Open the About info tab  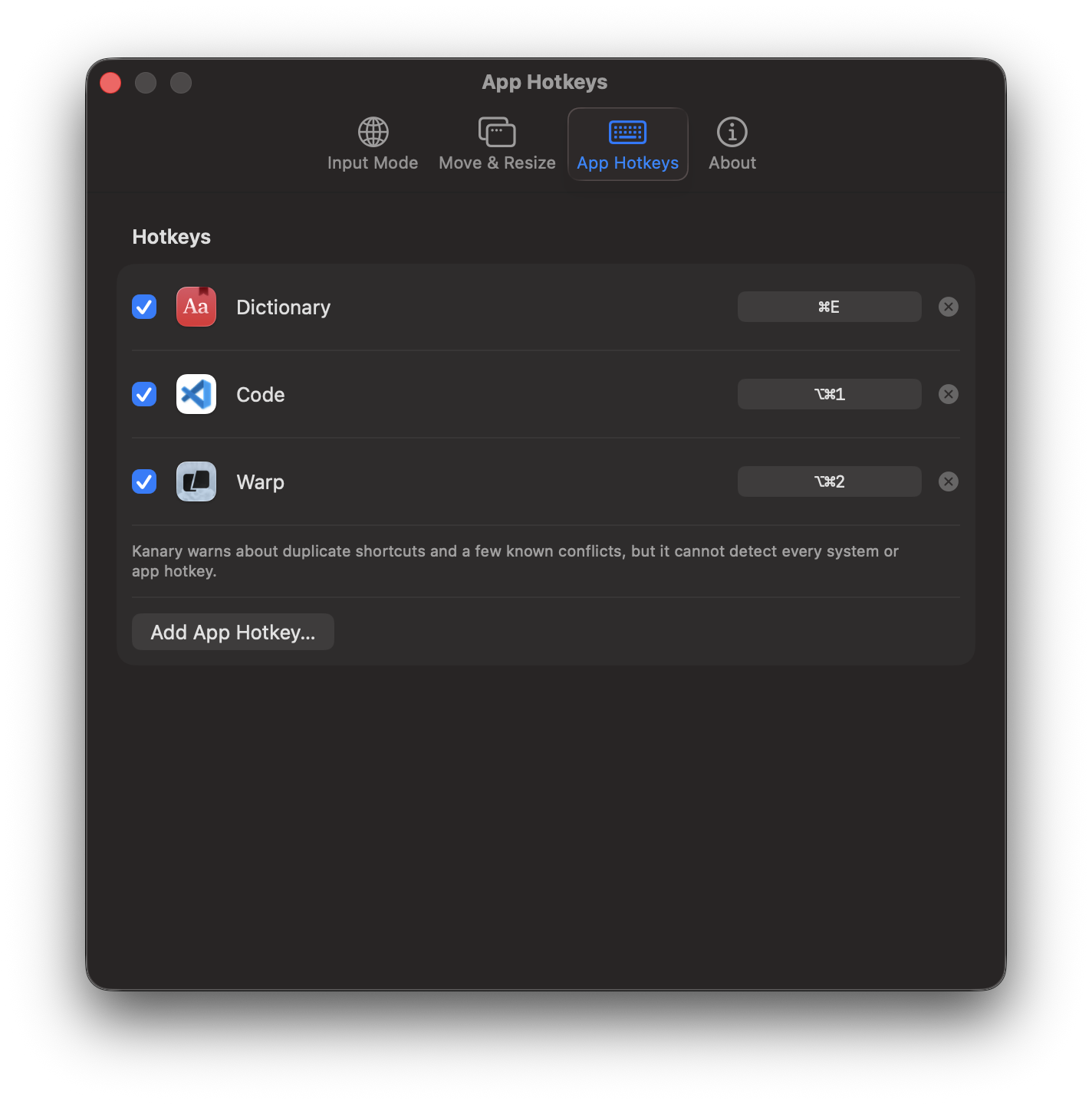tap(732, 144)
